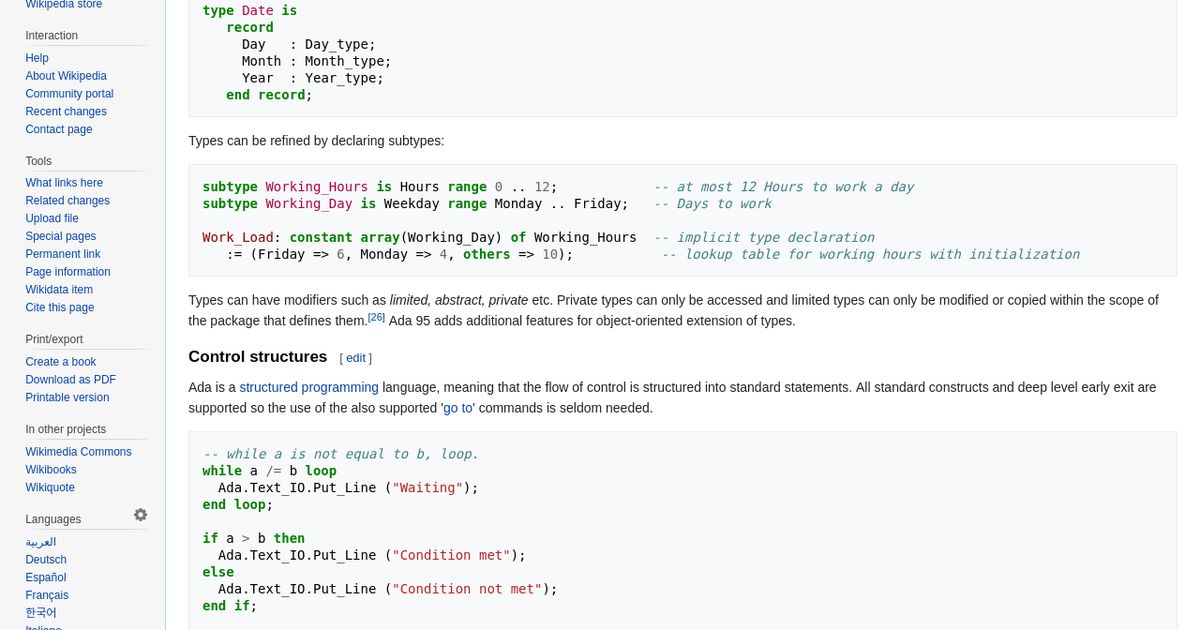Go to the Community portal
This screenshot has width=1200, height=630.
[x=69, y=93]
